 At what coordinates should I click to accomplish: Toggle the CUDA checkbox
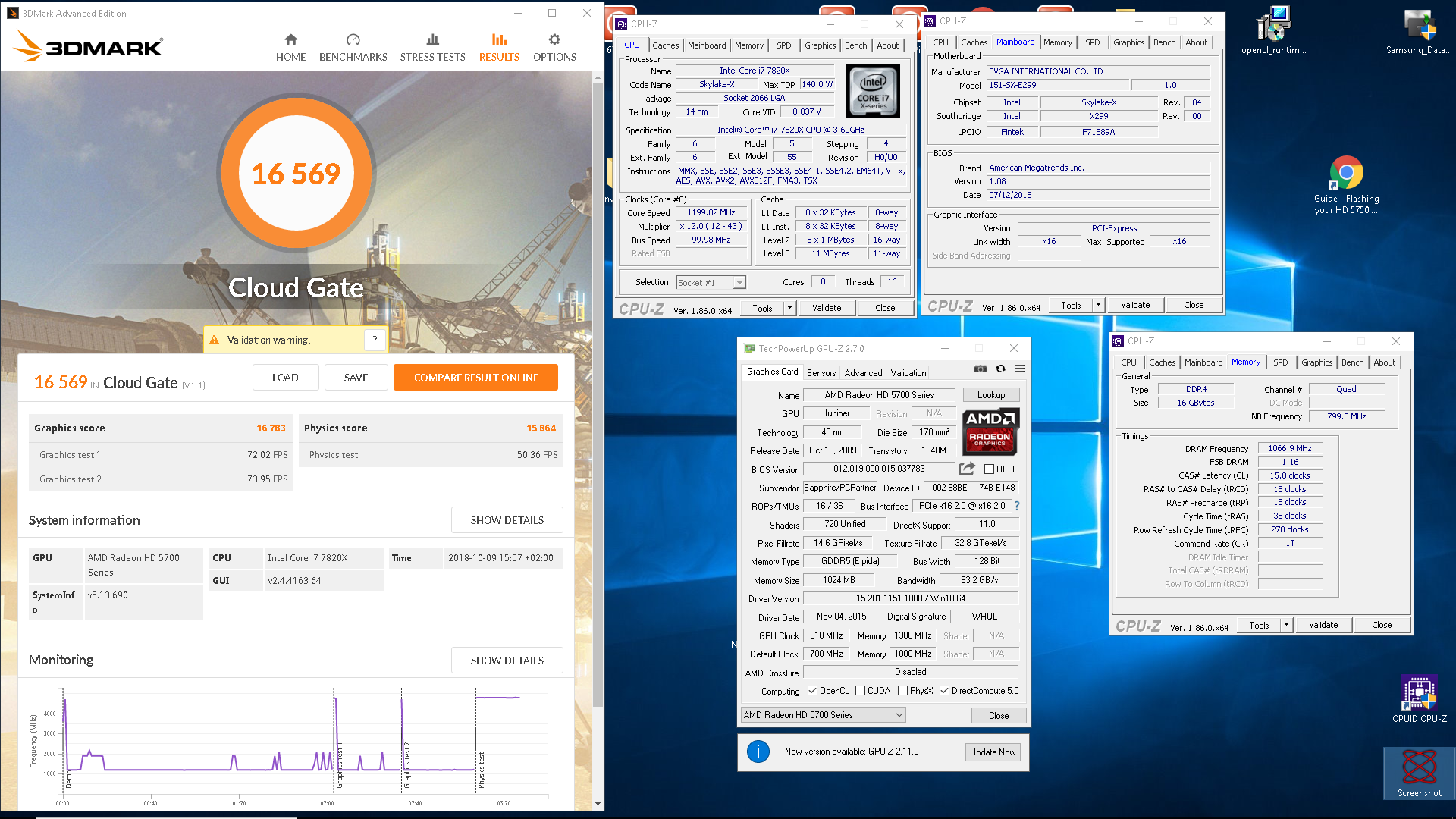[860, 691]
